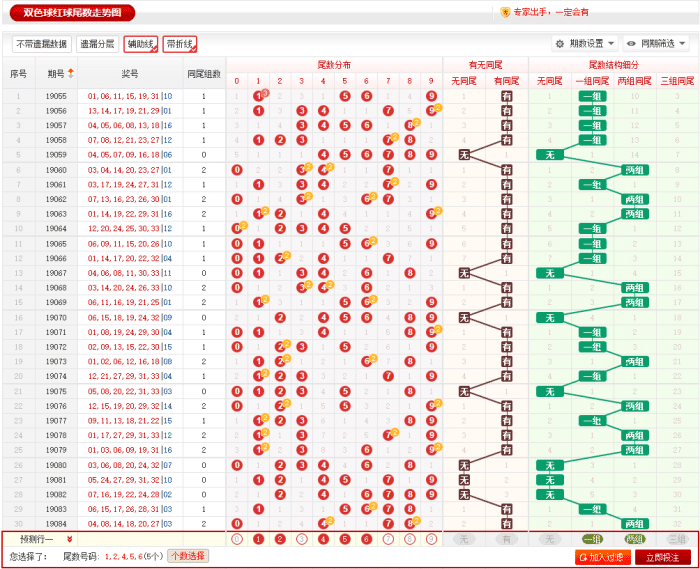This screenshot has width=700, height=569.
Task: Click the brown 无 marker in row 19059
Action: click(x=464, y=155)
